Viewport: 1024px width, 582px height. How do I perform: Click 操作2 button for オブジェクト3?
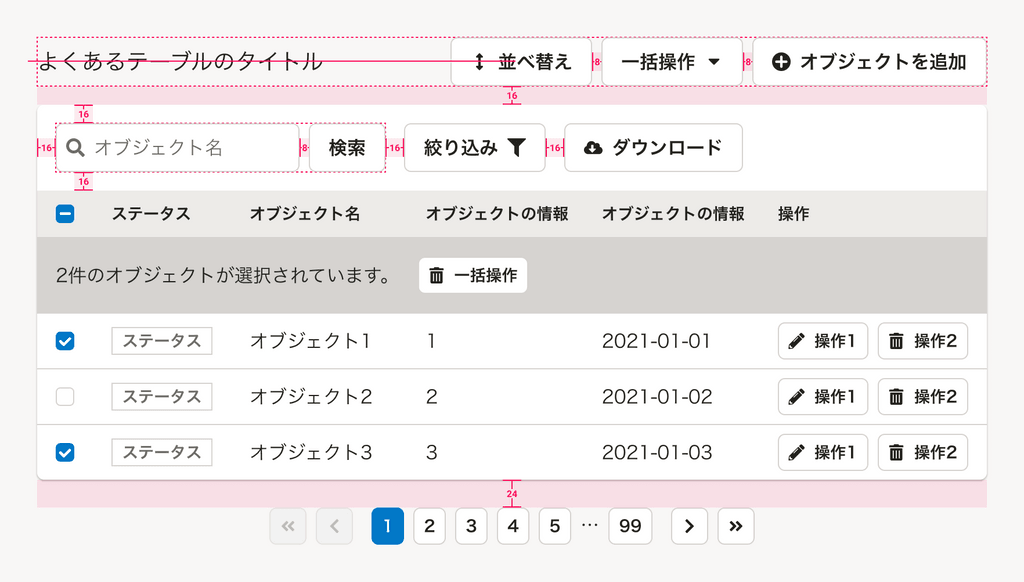[x=923, y=452]
